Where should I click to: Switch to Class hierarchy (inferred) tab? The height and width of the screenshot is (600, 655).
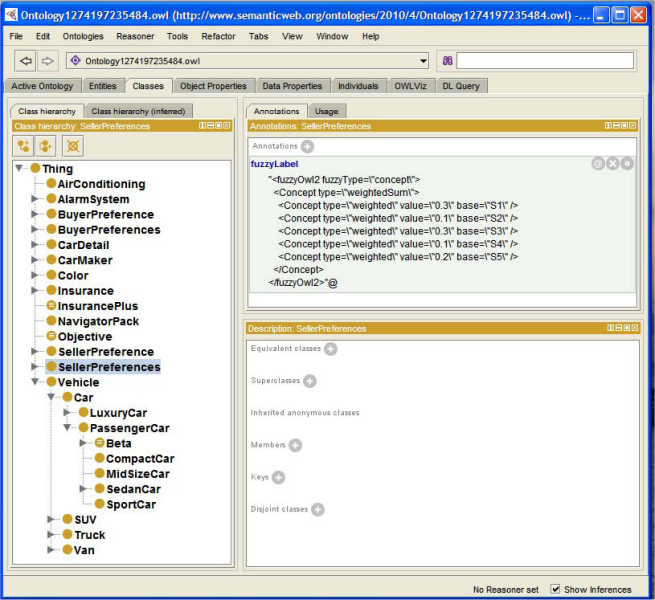[138, 111]
